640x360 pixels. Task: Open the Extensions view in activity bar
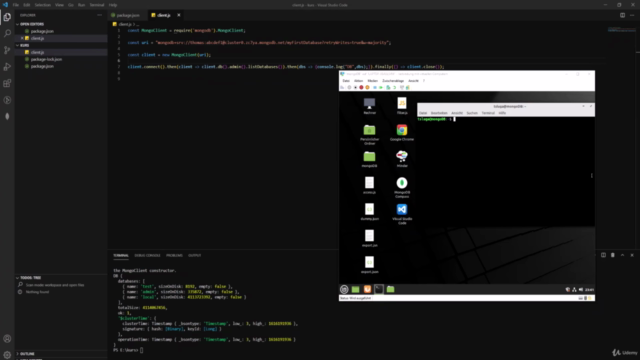7,83
